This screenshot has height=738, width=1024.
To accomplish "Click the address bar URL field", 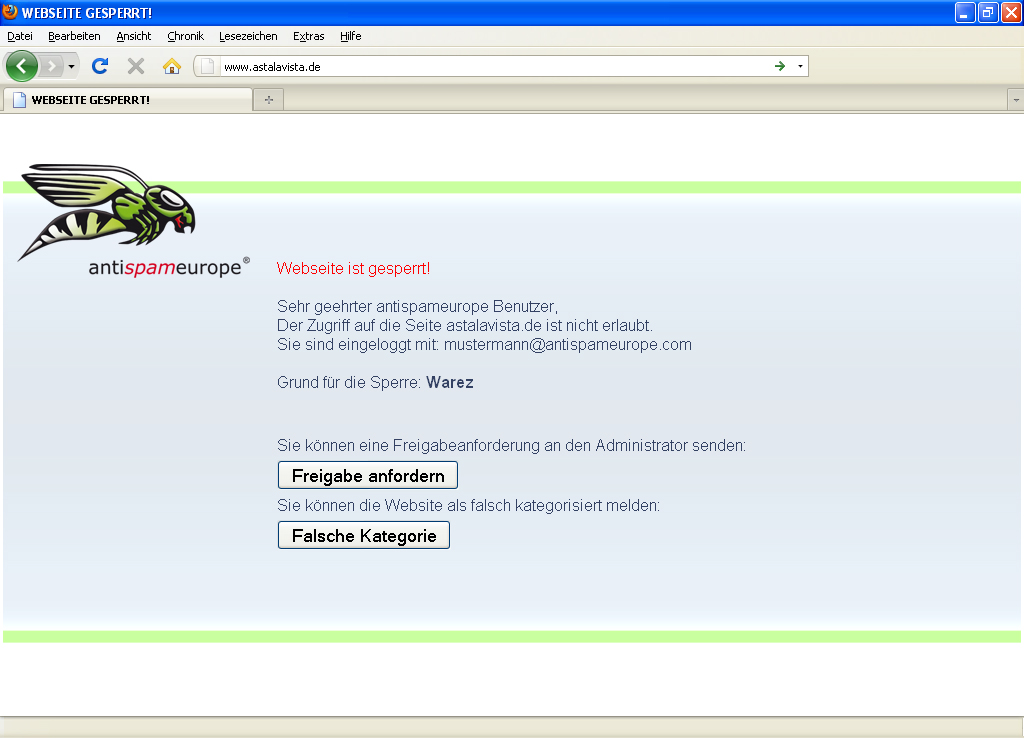I will (x=490, y=67).
